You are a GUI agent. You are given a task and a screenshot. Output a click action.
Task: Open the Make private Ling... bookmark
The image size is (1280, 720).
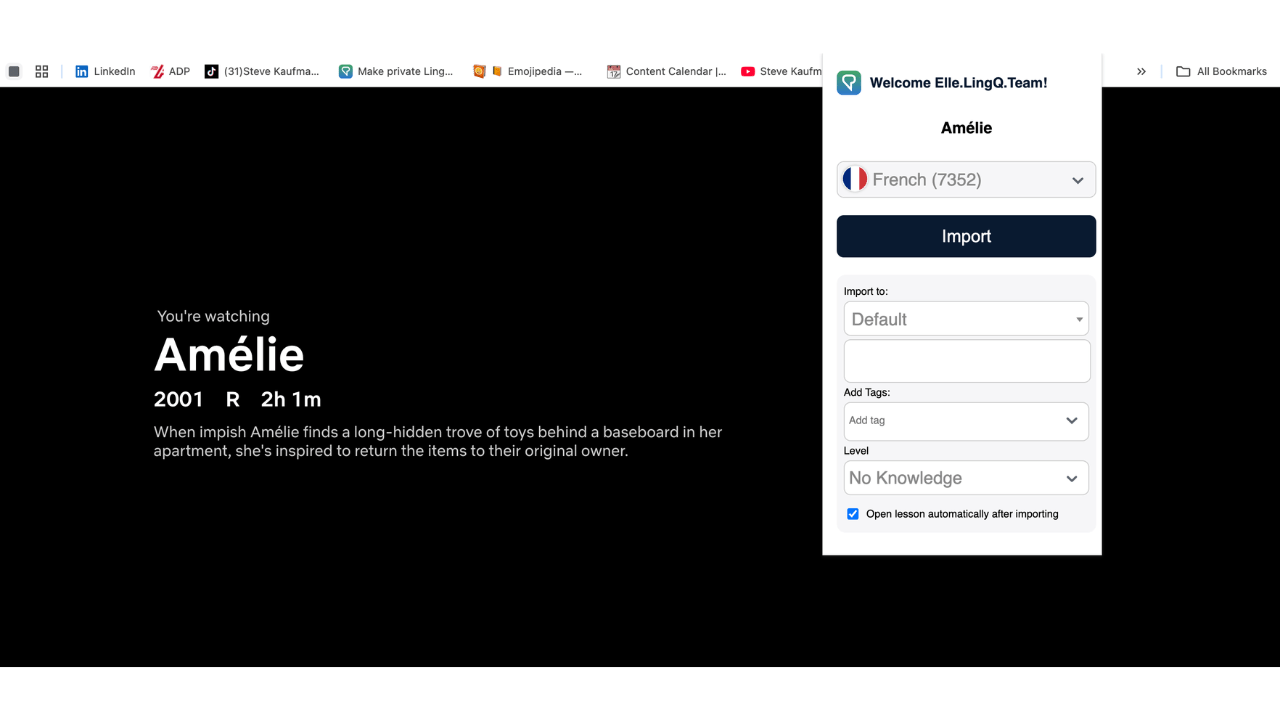click(396, 71)
